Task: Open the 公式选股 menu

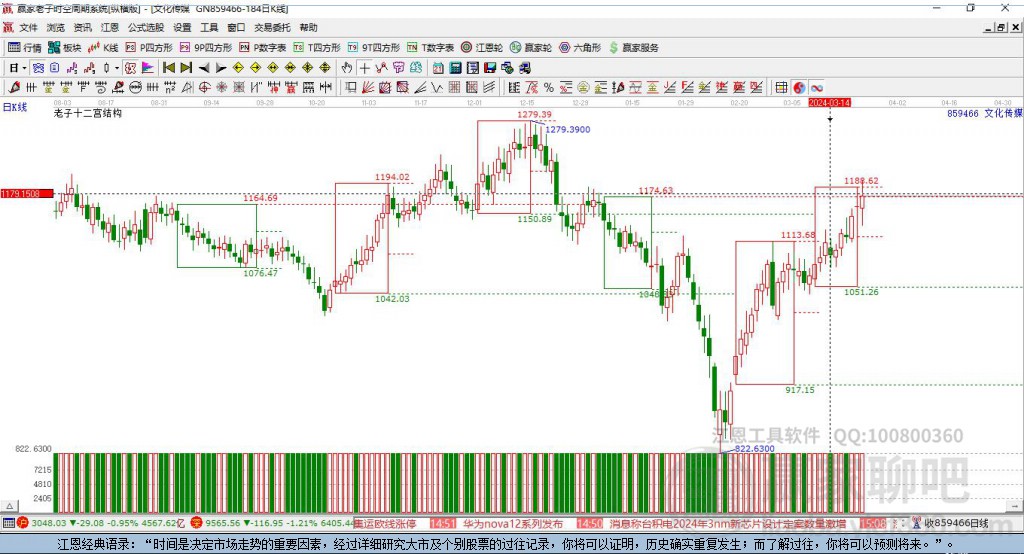Action: [146, 27]
